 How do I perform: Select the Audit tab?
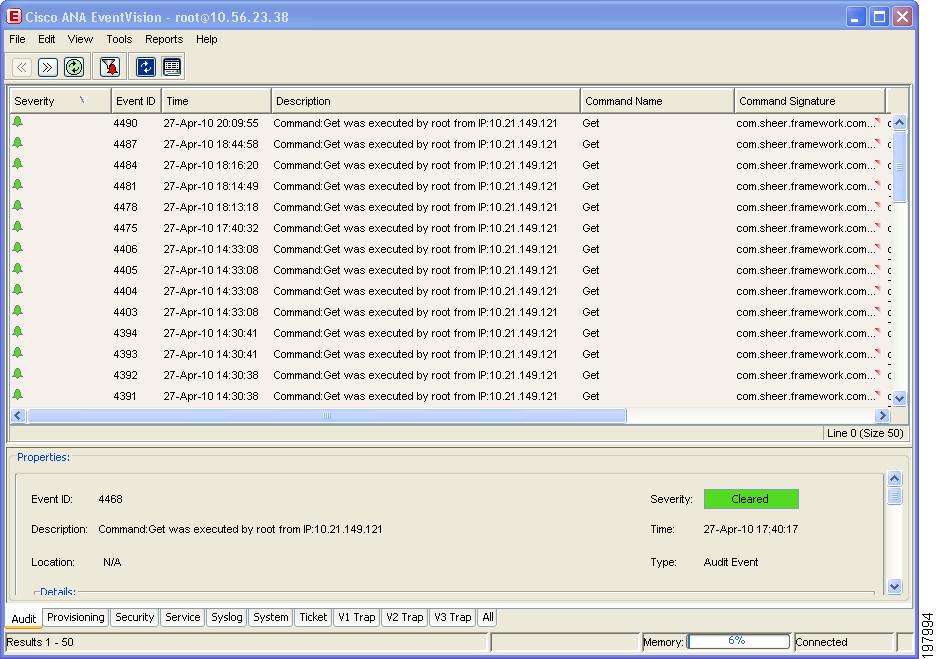[x=24, y=618]
